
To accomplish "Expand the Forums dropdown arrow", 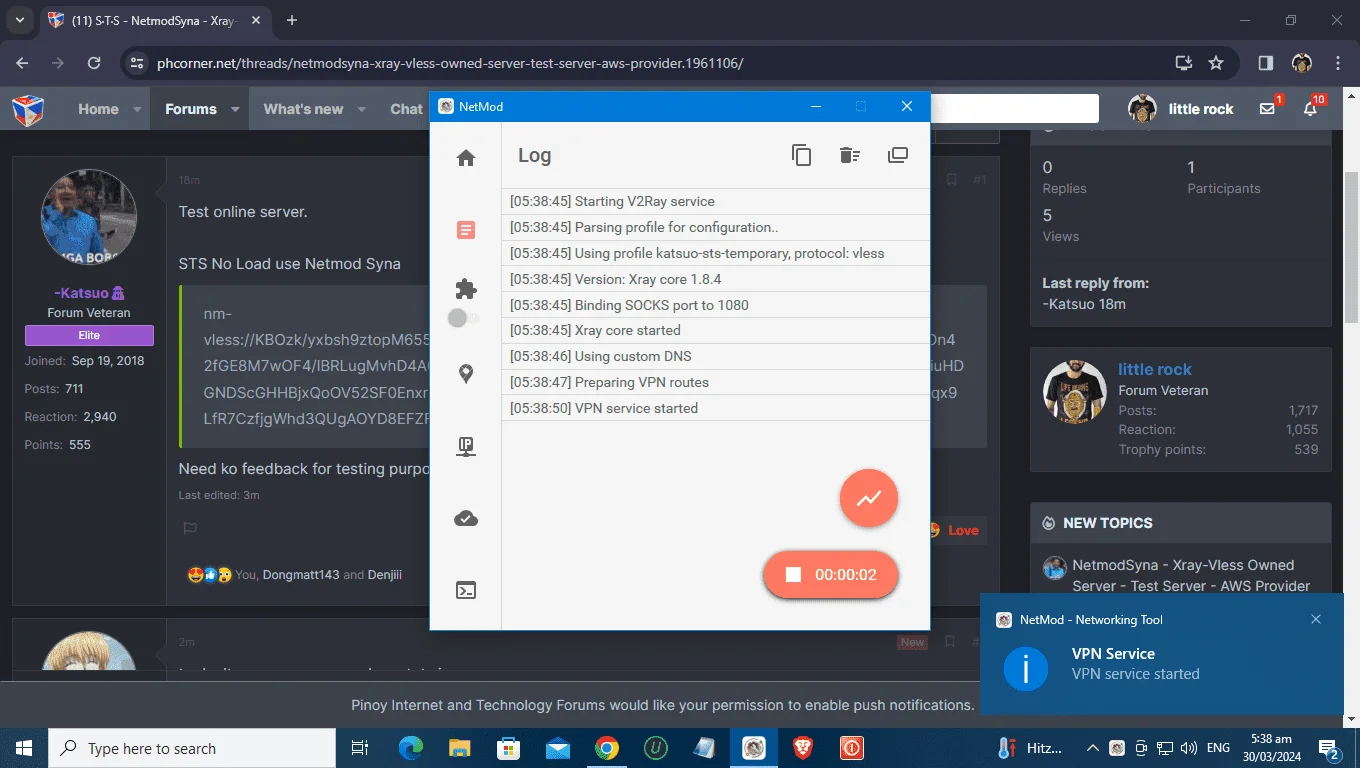I will (236, 109).
